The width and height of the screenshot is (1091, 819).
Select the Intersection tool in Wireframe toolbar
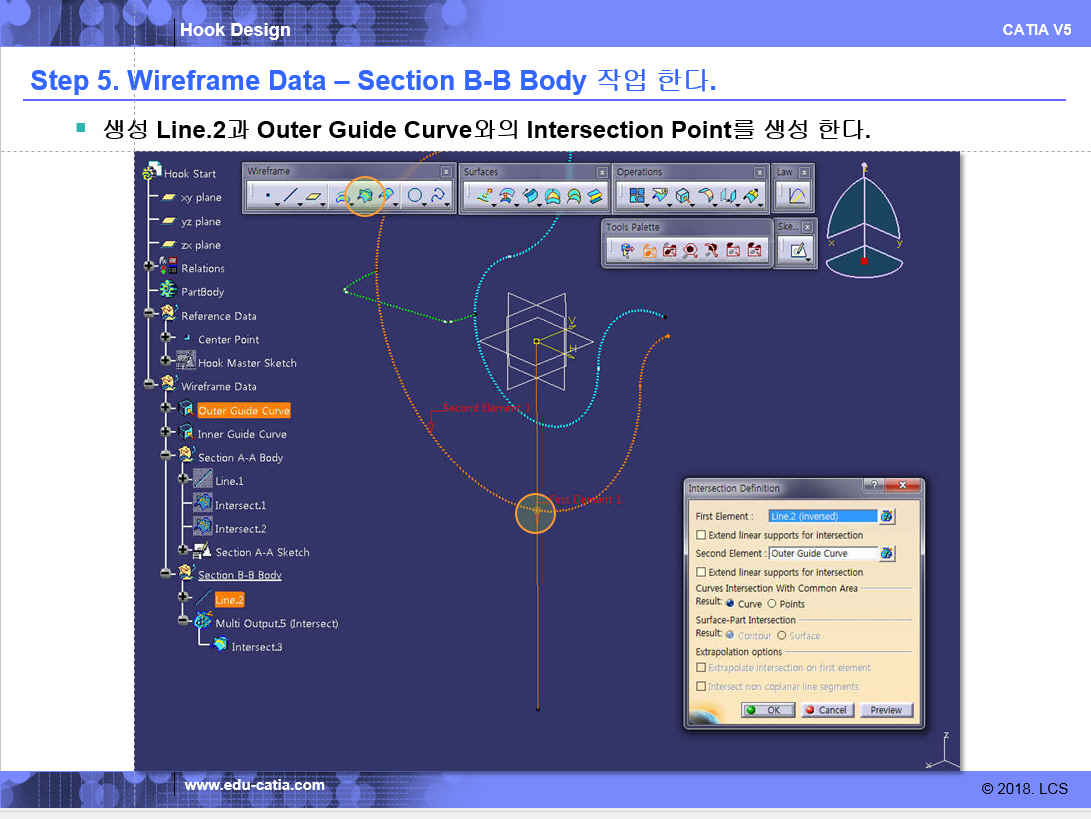click(x=364, y=196)
